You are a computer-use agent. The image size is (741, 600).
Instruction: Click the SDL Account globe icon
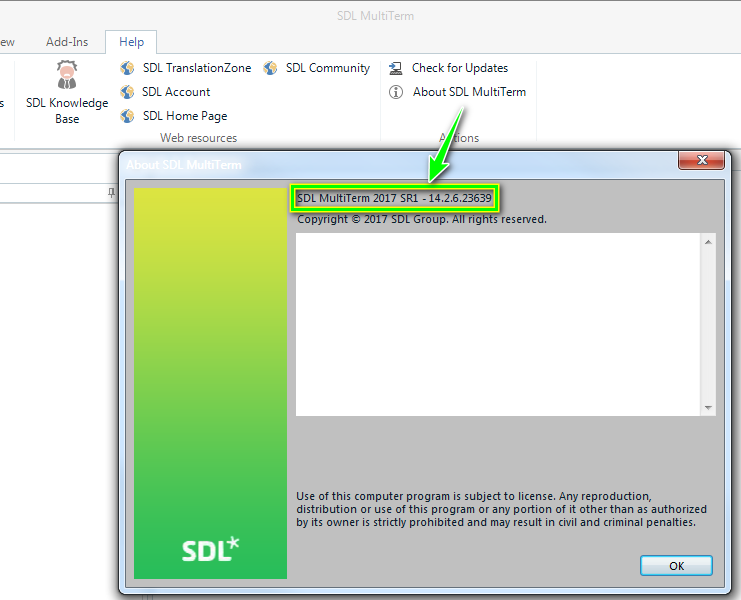pyautogui.click(x=127, y=92)
